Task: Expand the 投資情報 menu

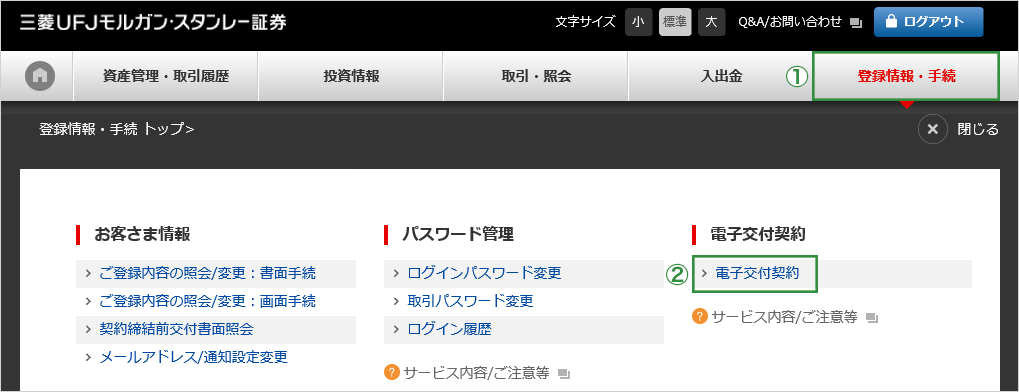Action: [x=351, y=77]
